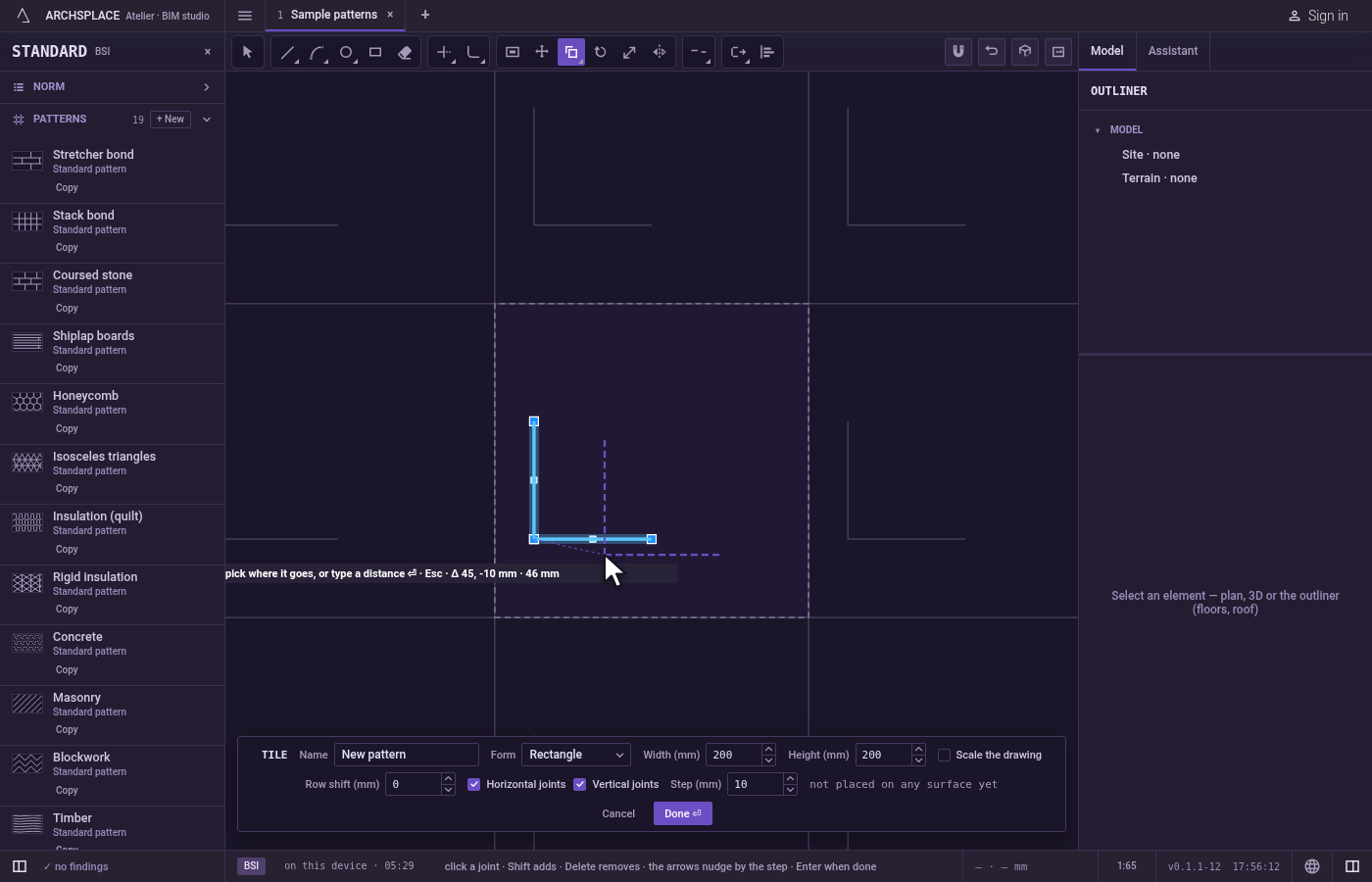1372x882 pixels.
Task: Click the Step (mm) input field
Action: click(x=756, y=784)
